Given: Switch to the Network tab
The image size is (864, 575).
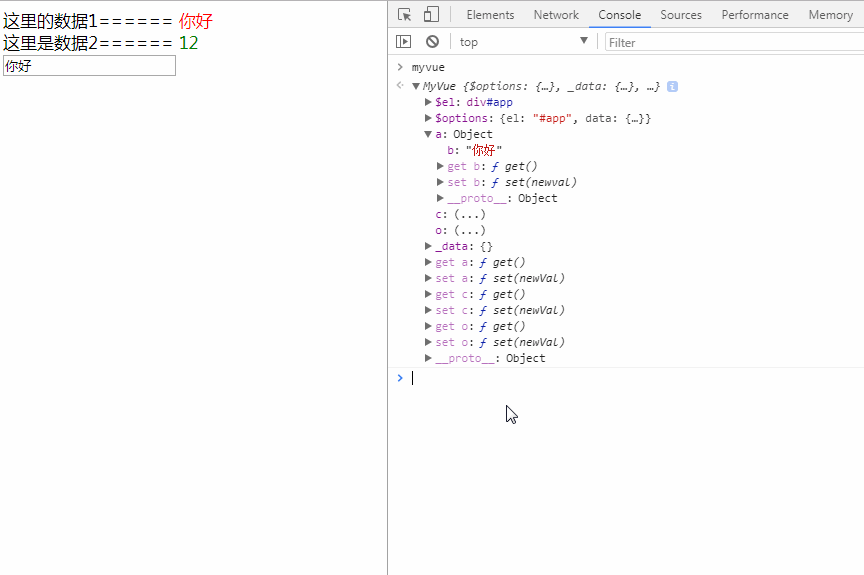Looking at the screenshot, I should click(x=556, y=15).
